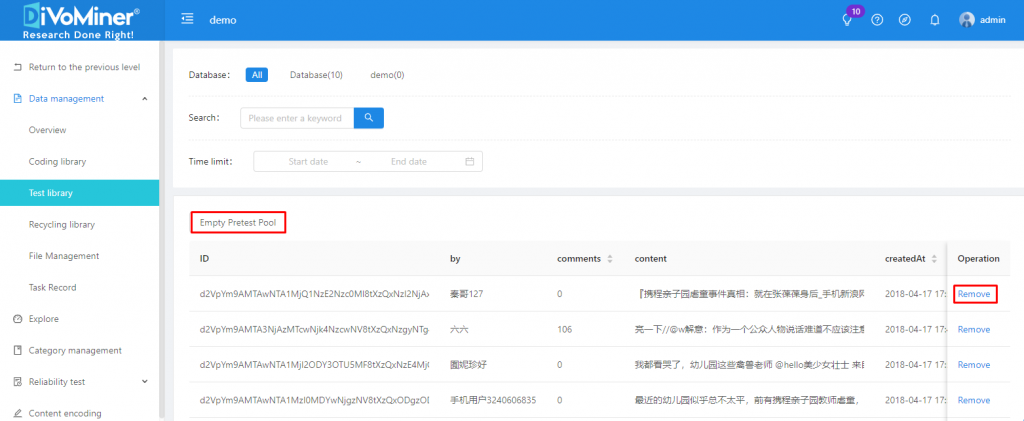Click the admin user avatar

966,20
